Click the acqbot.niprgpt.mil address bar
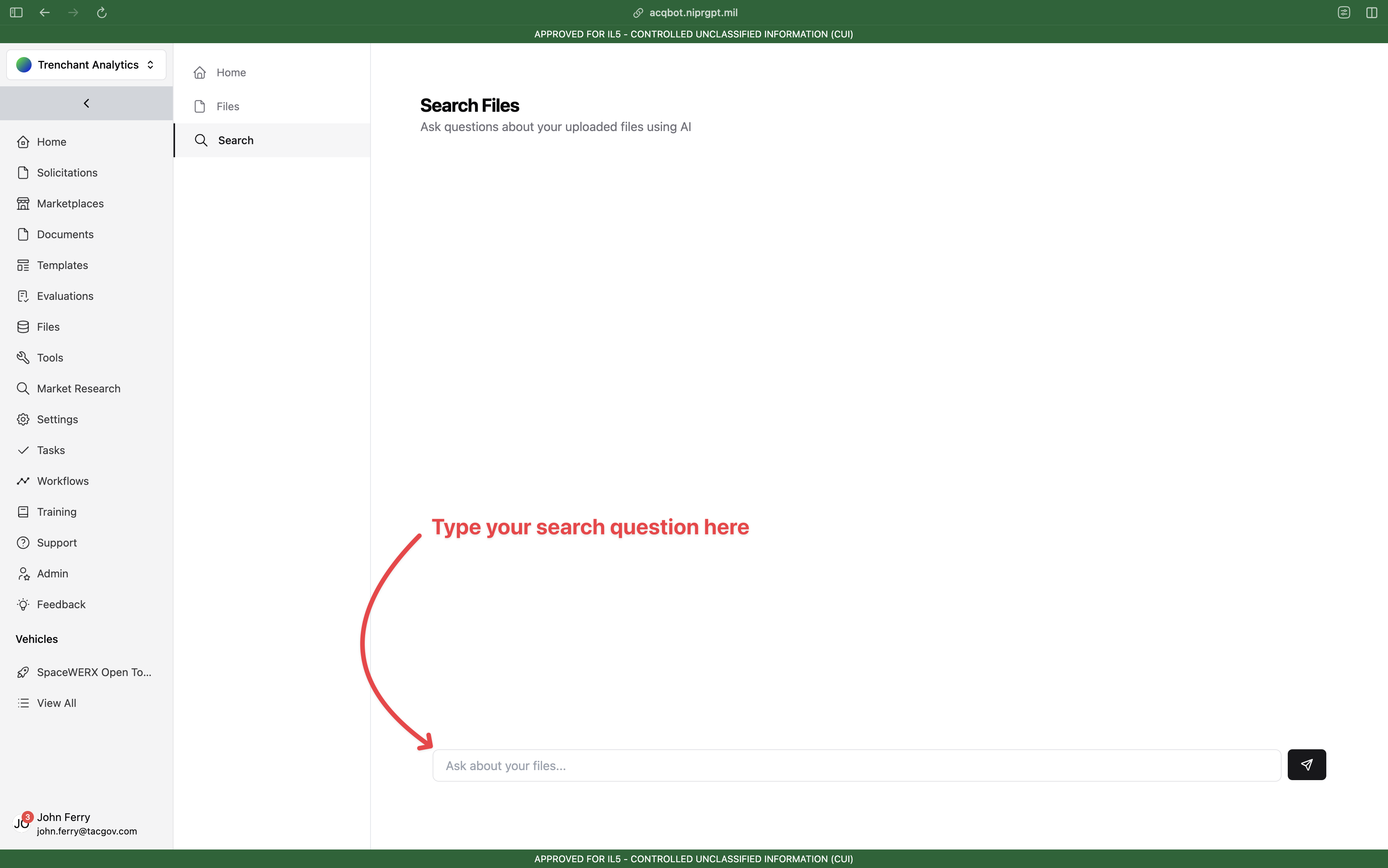 tap(694, 12)
